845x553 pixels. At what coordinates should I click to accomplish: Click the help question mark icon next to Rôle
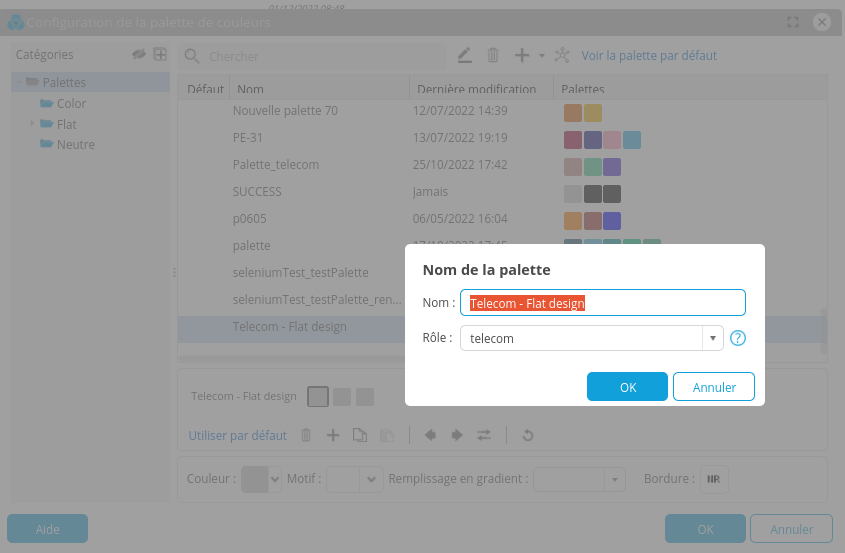click(737, 338)
